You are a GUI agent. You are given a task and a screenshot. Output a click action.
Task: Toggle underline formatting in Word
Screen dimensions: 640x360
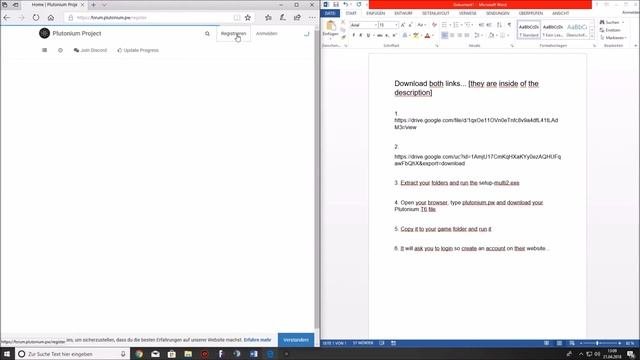[x=368, y=36]
